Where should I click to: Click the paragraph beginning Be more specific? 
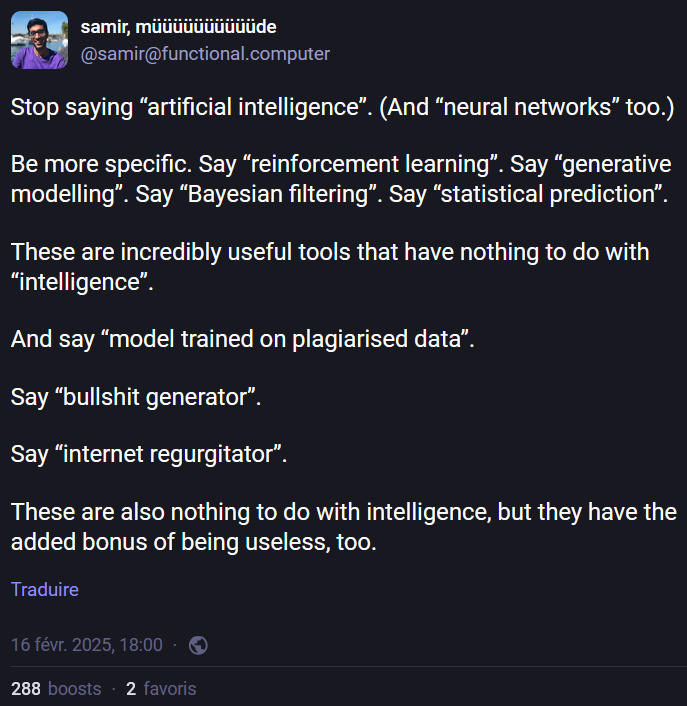pyautogui.click(x=341, y=179)
